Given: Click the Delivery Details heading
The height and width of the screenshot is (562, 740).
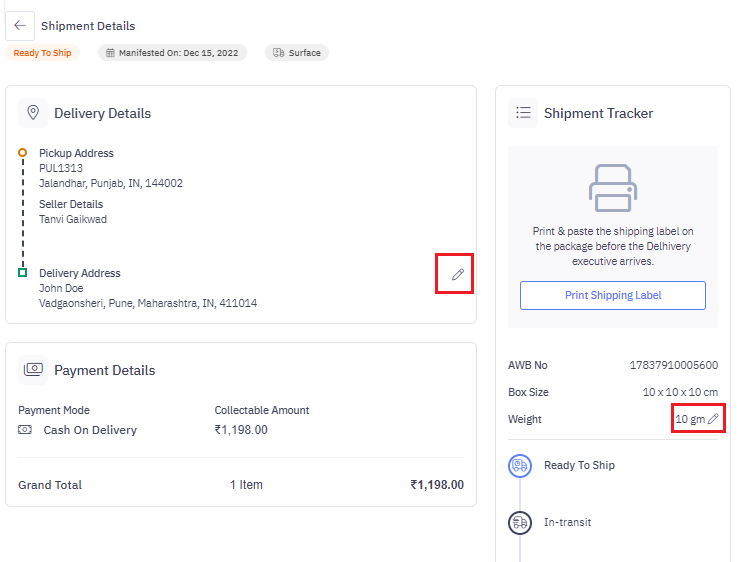Looking at the screenshot, I should 102,113.
